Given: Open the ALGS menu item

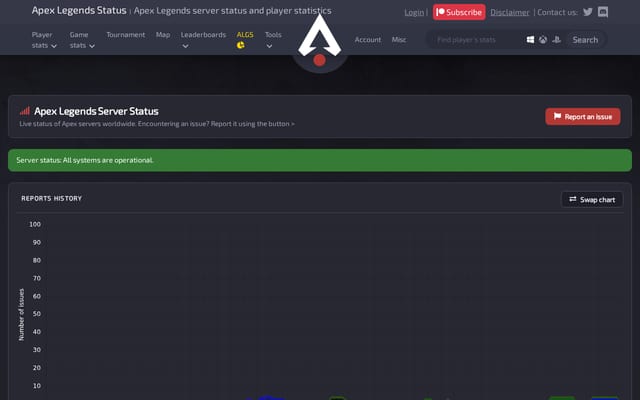Looking at the screenshot, I should [x=245, y=35].
